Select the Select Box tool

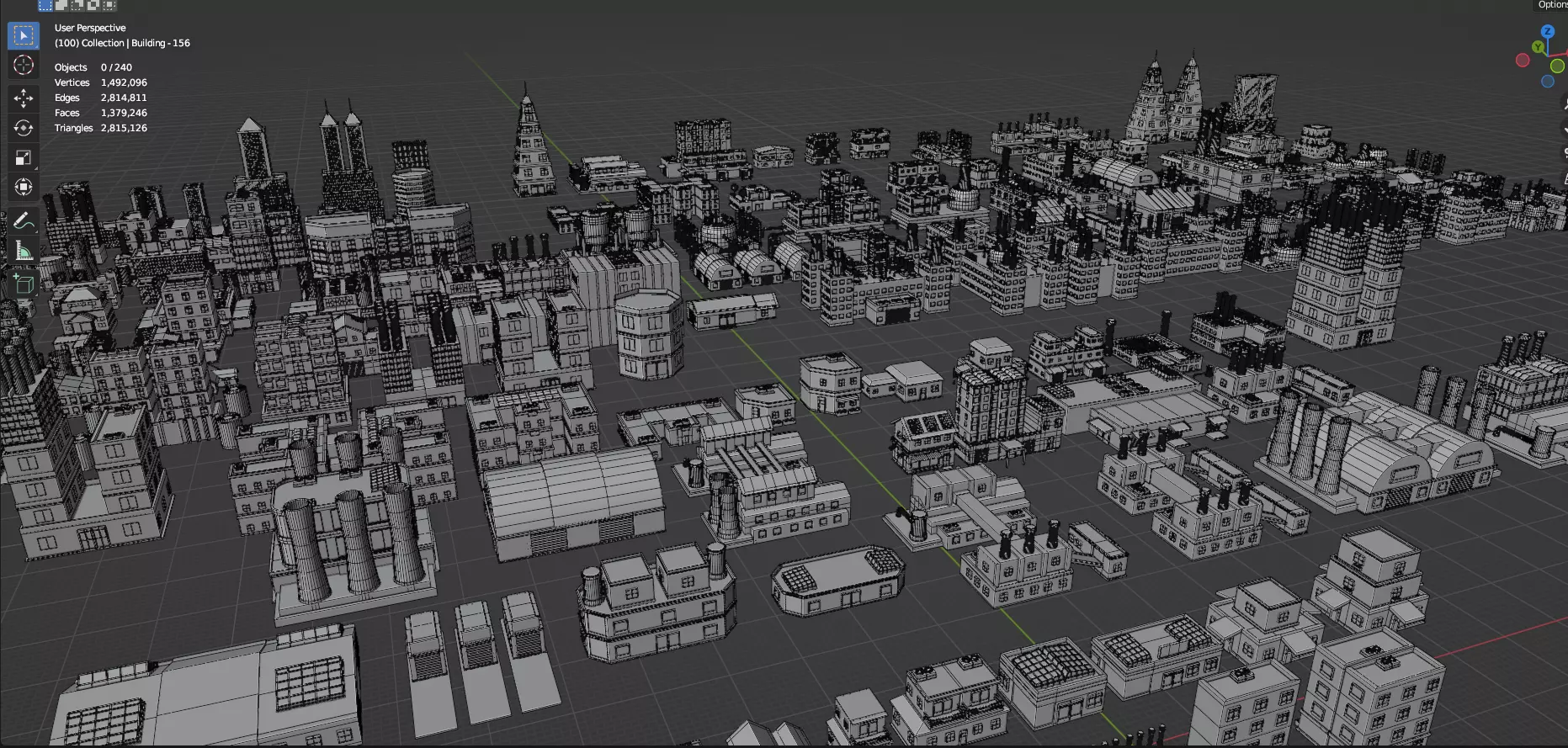pos(24,35)
